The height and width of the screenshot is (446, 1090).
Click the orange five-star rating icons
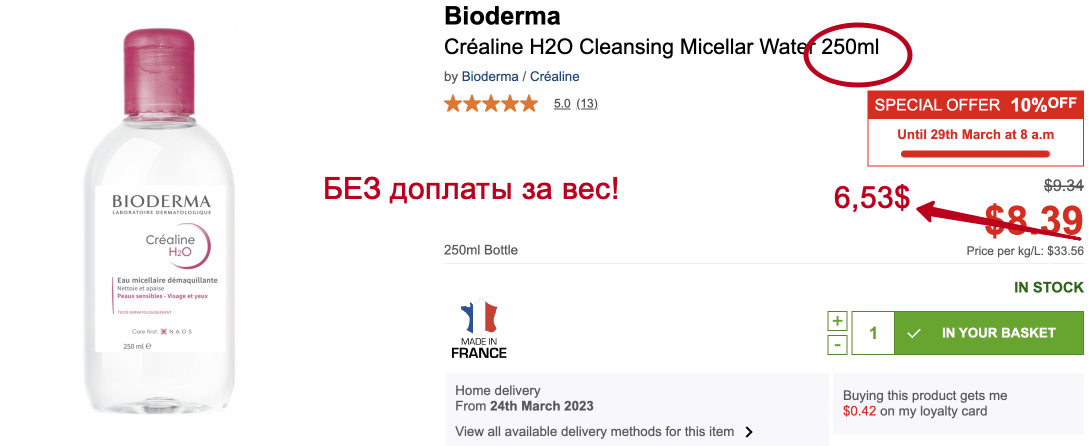click(491, 103)
